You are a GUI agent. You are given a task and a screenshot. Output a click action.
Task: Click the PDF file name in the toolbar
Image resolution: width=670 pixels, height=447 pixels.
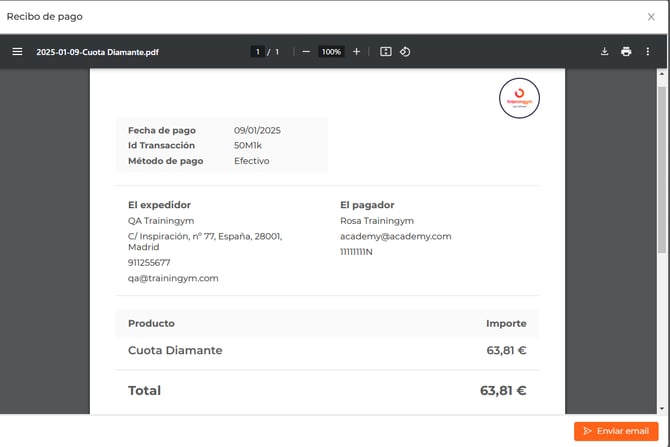(x=97, y=52)
